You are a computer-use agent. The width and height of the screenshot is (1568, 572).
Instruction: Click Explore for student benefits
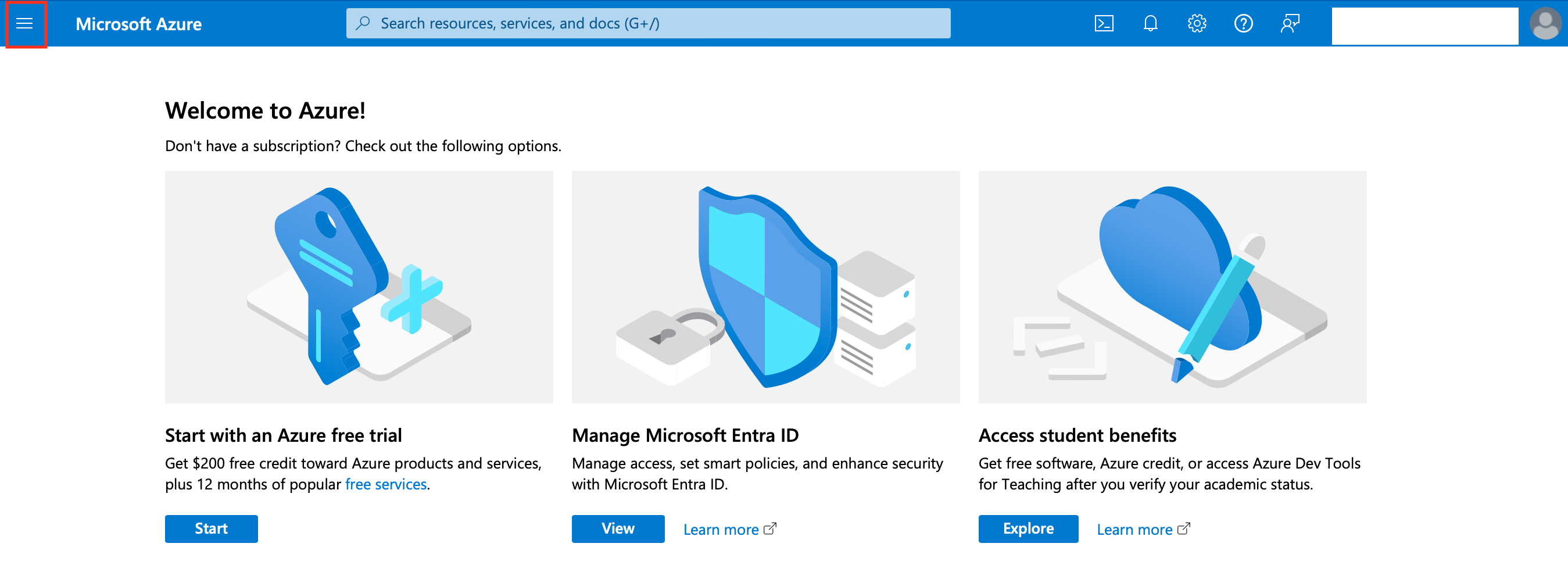coord(1028,528)
